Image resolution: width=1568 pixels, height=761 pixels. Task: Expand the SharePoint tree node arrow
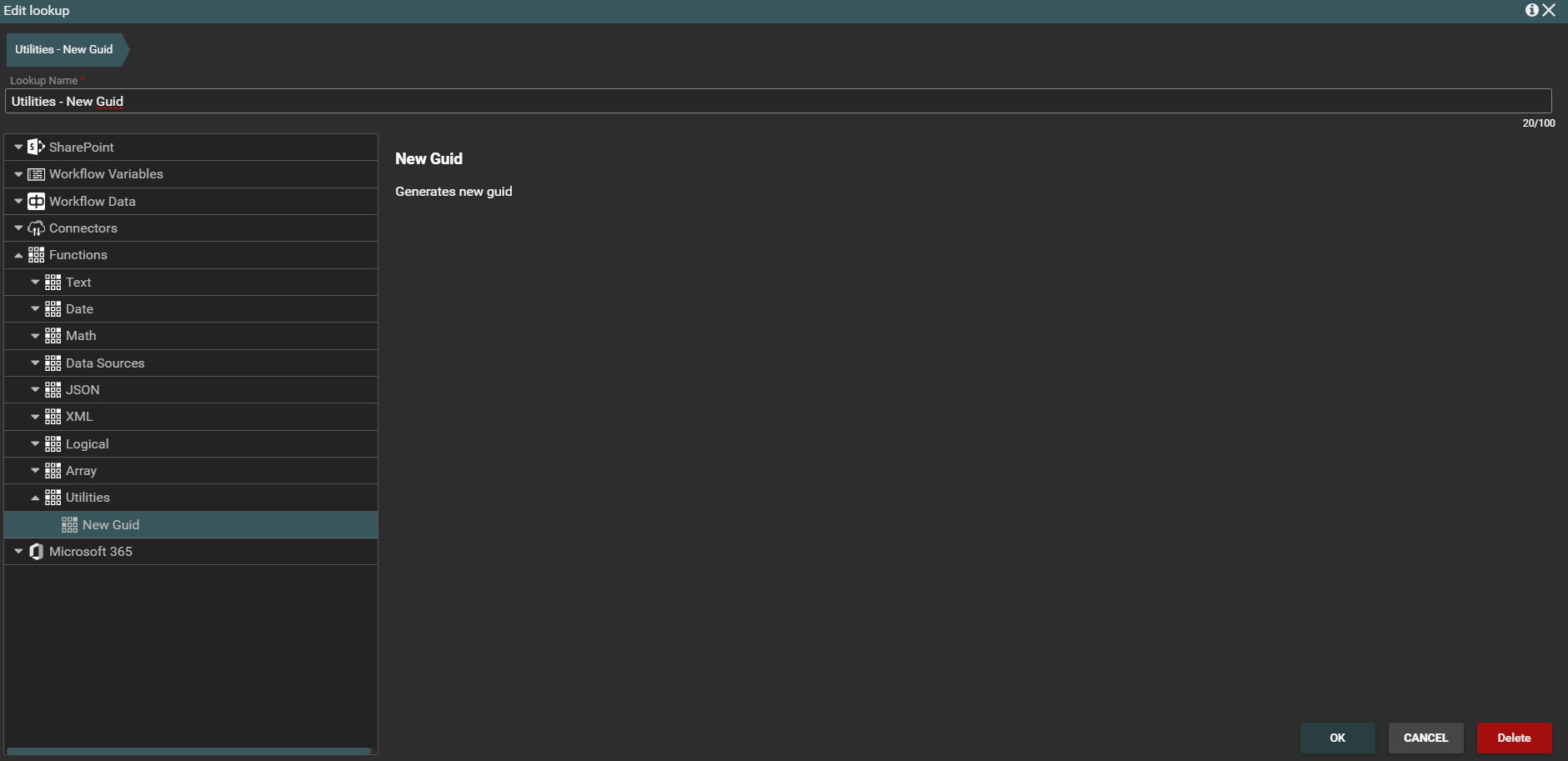(18, 148)
